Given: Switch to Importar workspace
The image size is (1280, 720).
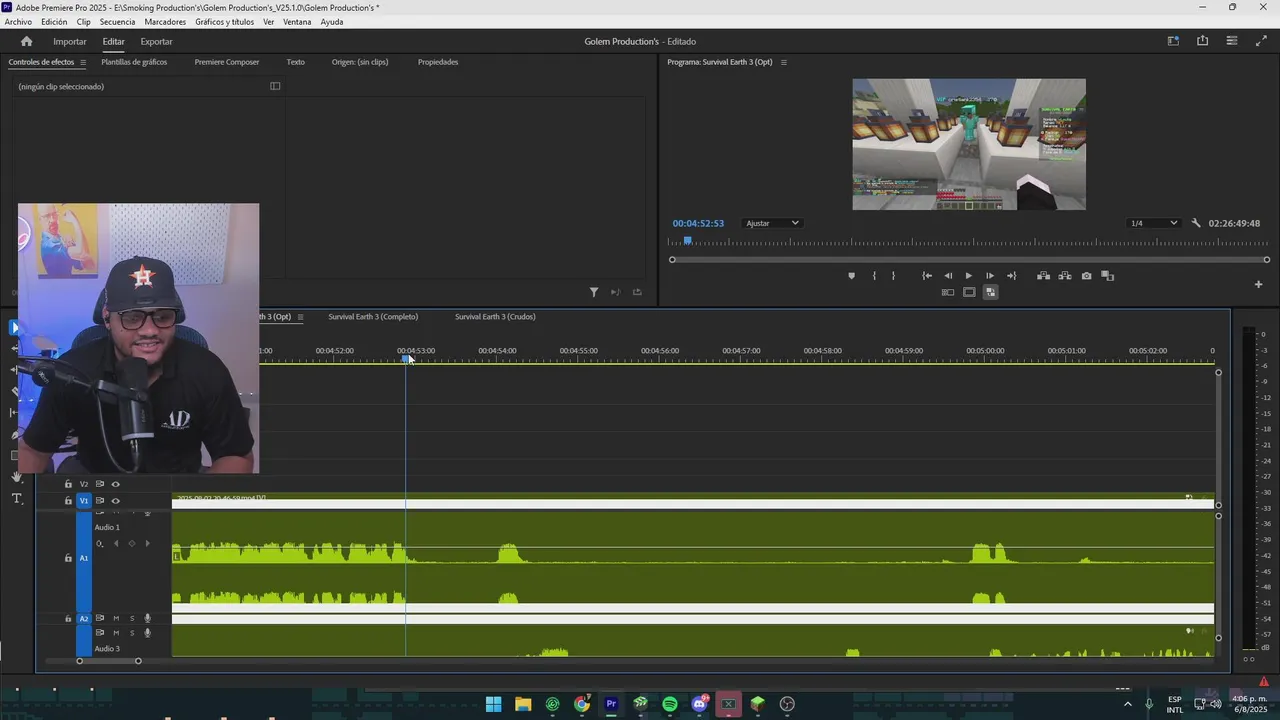Looking at the screenshot, I should [x=70, y=42].
